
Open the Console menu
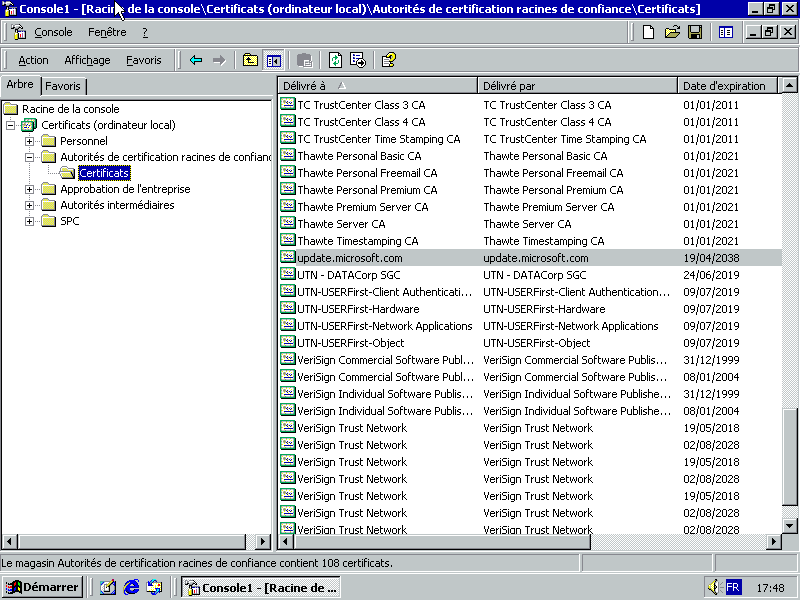(x=53, y=32)
